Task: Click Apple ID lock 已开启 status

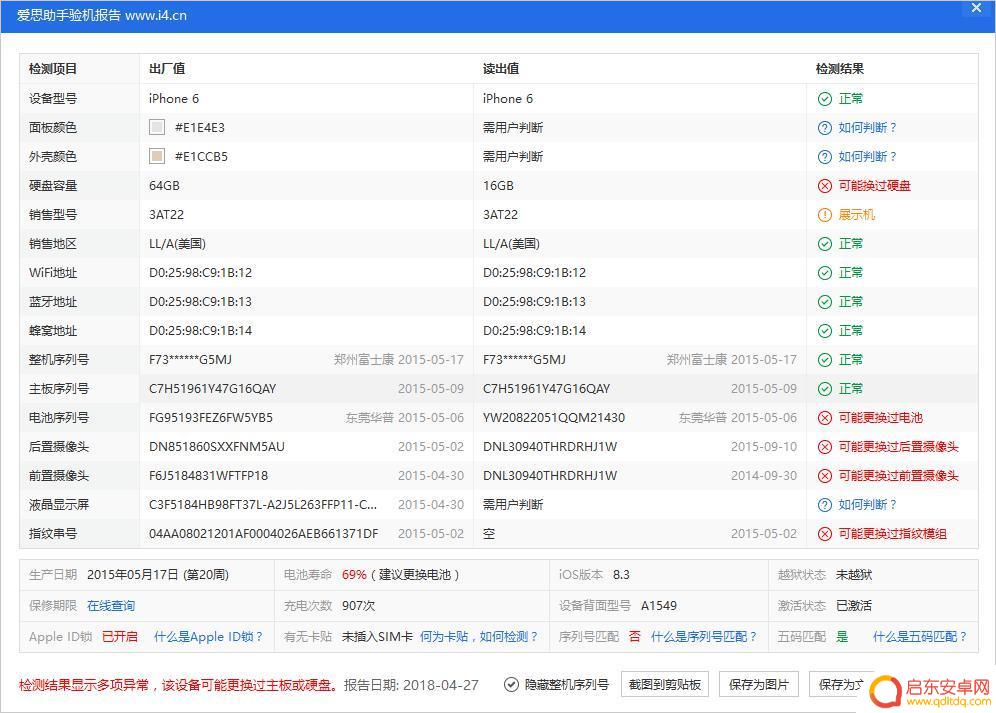Action: pos(120,637)
